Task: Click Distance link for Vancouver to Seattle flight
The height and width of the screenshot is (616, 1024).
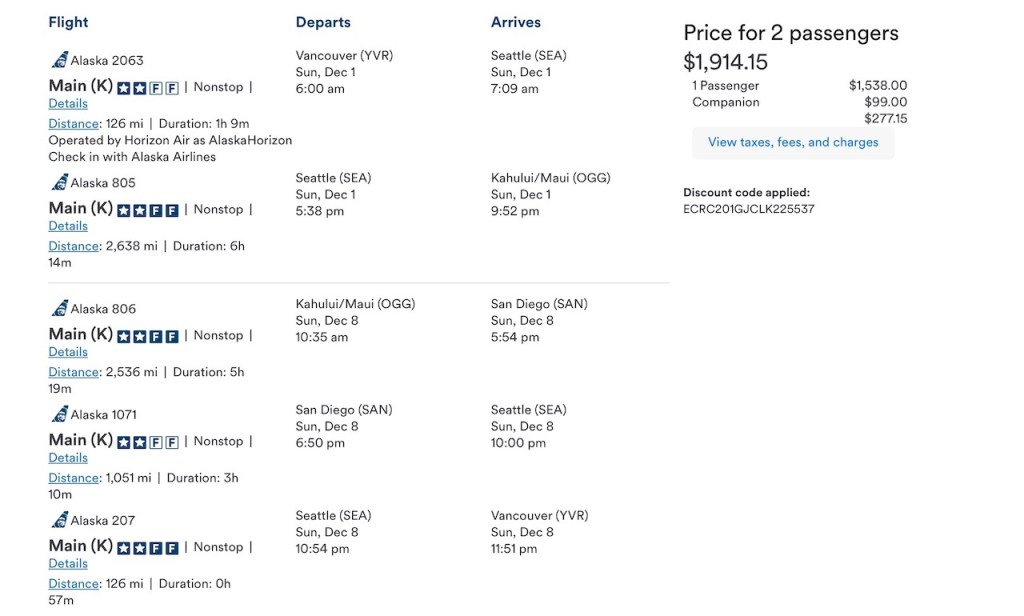Action: click(74, 124)
